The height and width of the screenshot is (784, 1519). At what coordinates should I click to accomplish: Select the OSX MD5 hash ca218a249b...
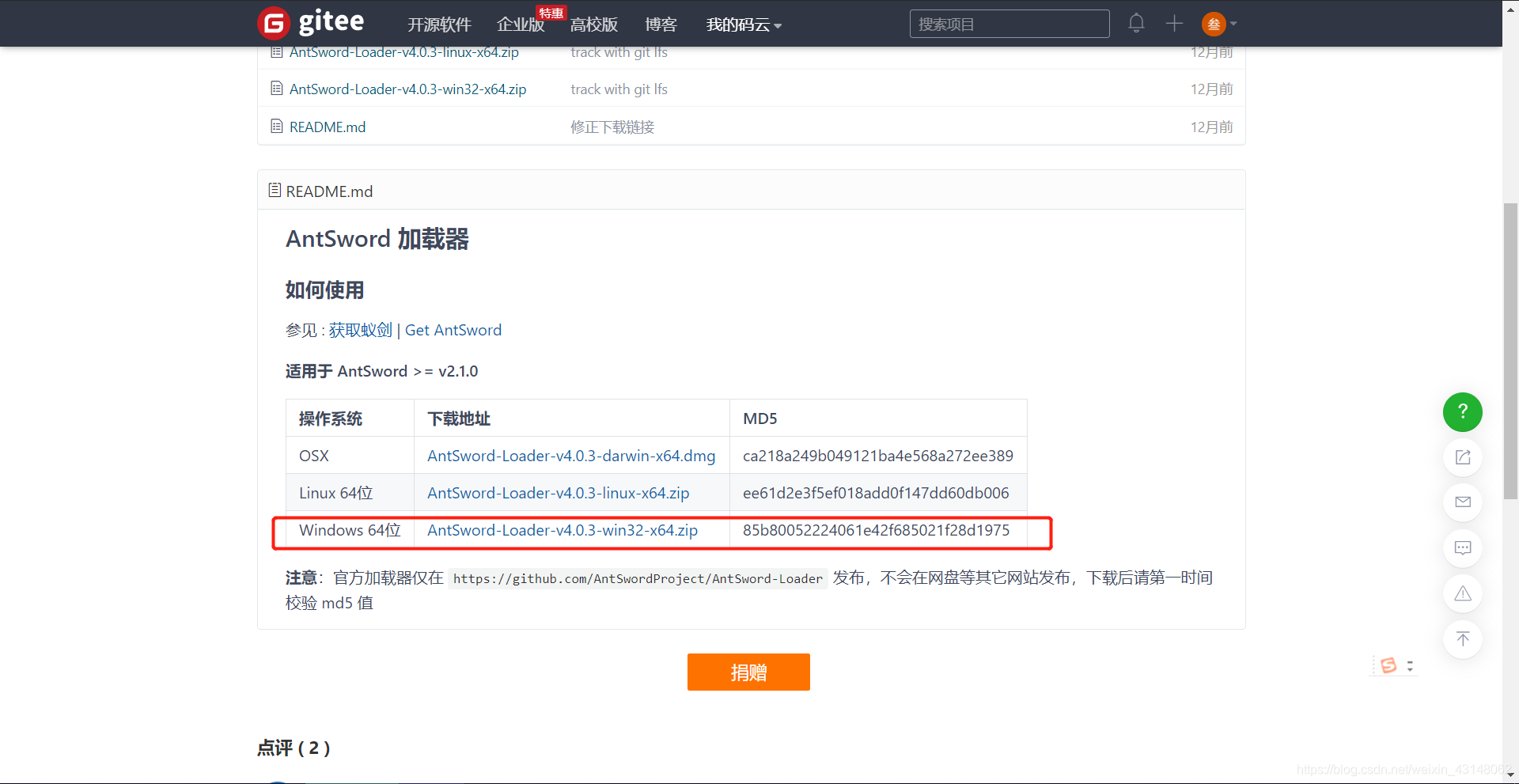coord(878,456)
